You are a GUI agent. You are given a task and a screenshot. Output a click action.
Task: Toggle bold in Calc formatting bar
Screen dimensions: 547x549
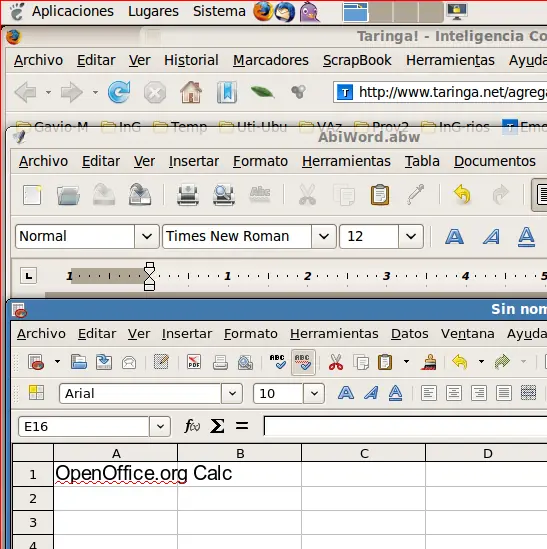[x=346, y=393]
